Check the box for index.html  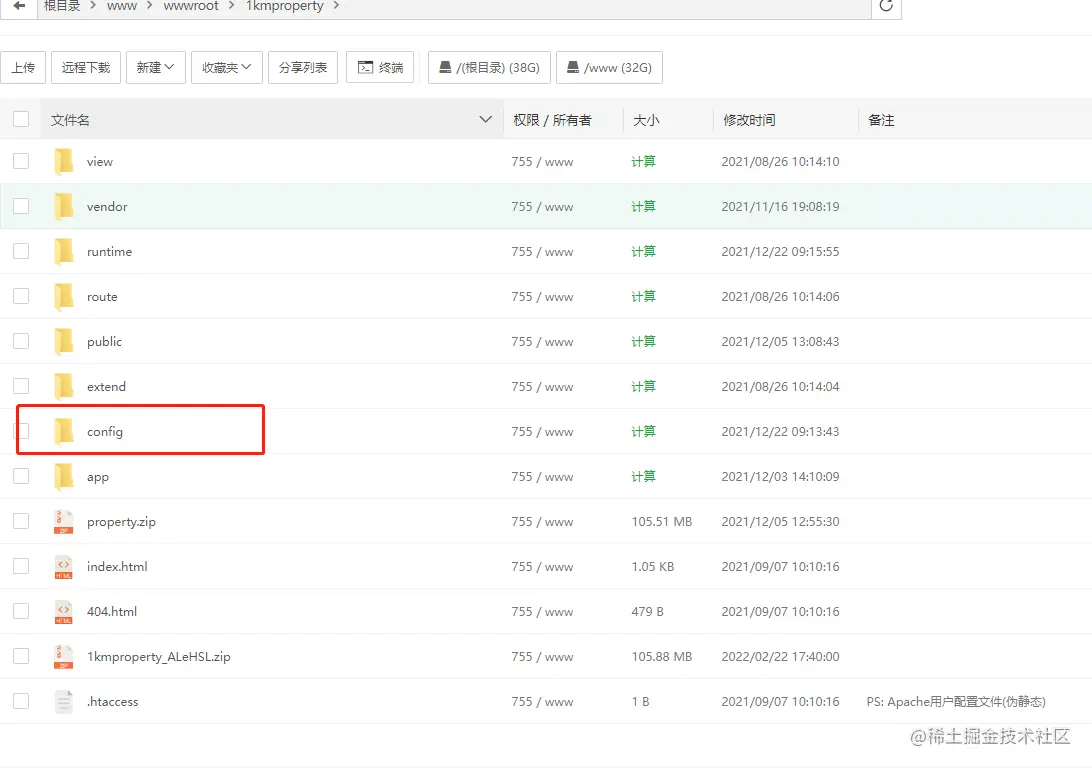[21, 566]
